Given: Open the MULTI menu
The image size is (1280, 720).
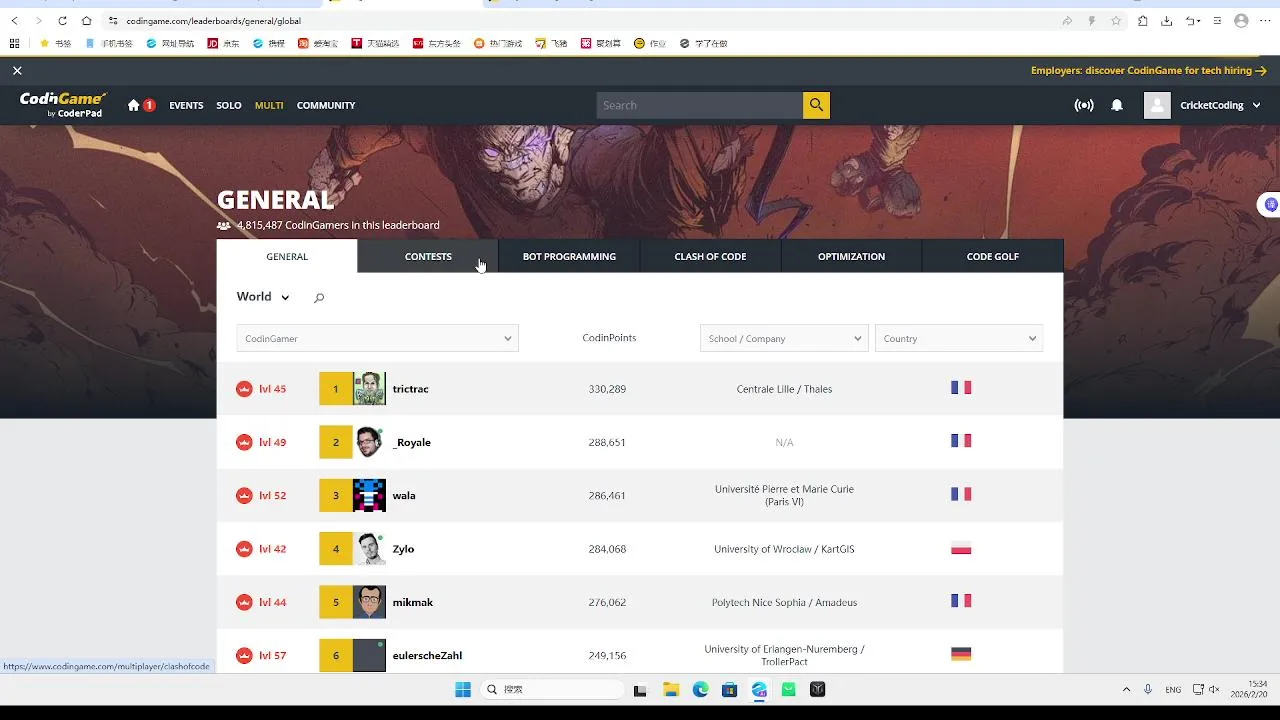Looking at the screenshot, I should 269,105.
